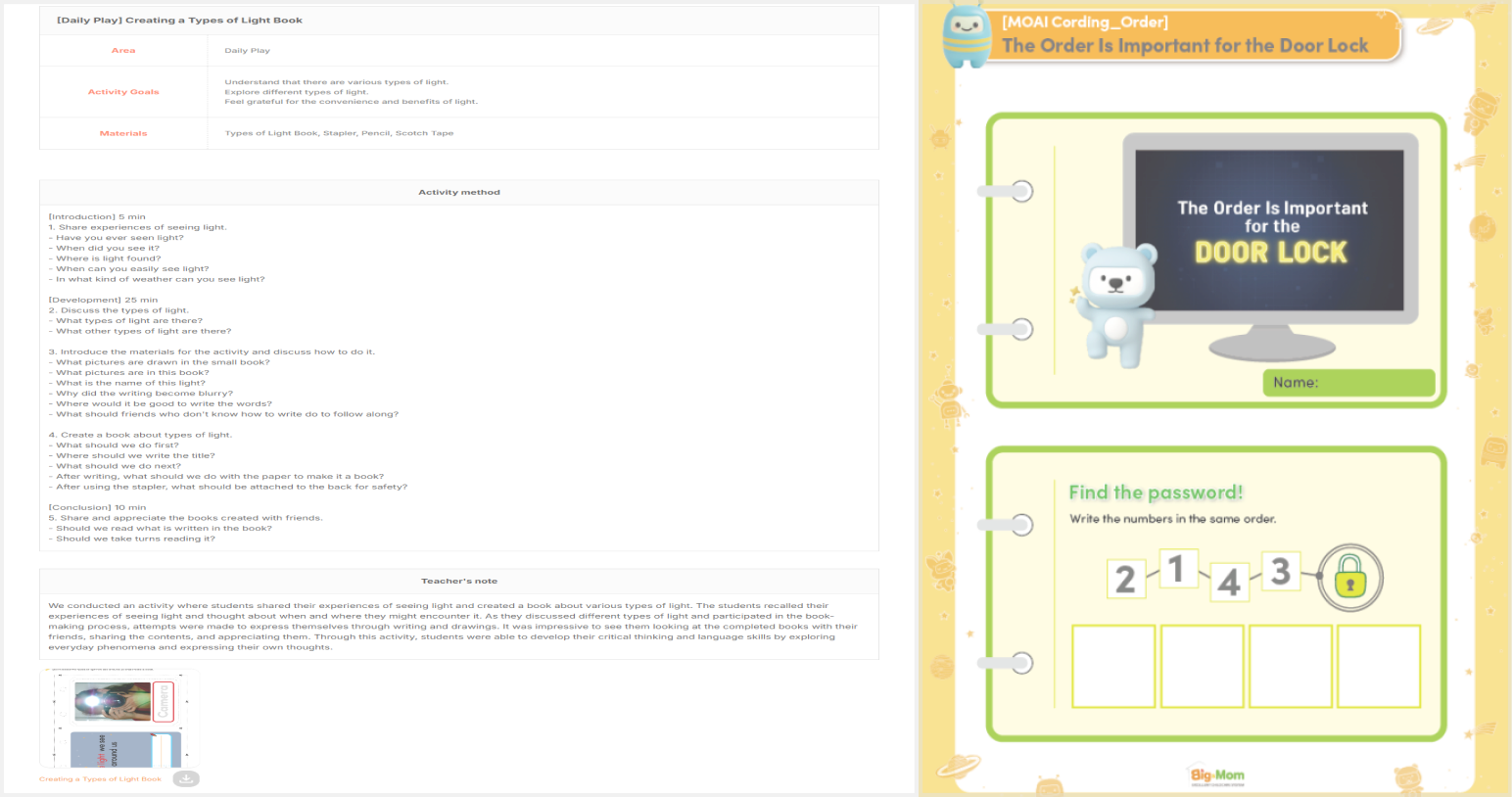Click the '[Introduction] 5 min' line

97,217
